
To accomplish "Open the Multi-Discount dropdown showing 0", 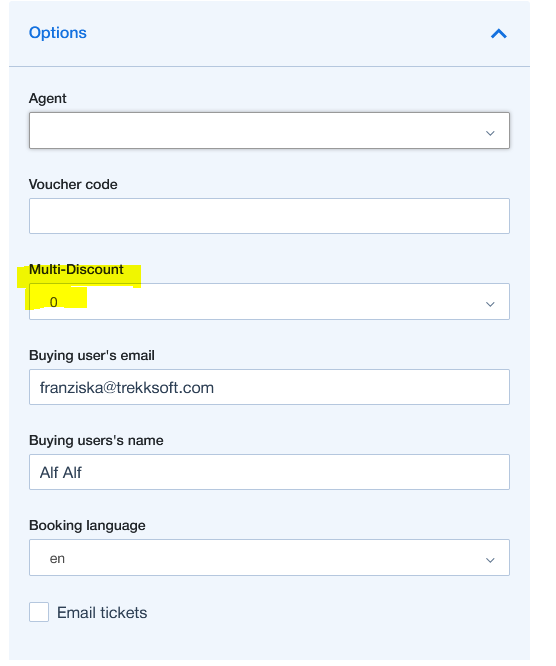I will click(x=269, y=302).
